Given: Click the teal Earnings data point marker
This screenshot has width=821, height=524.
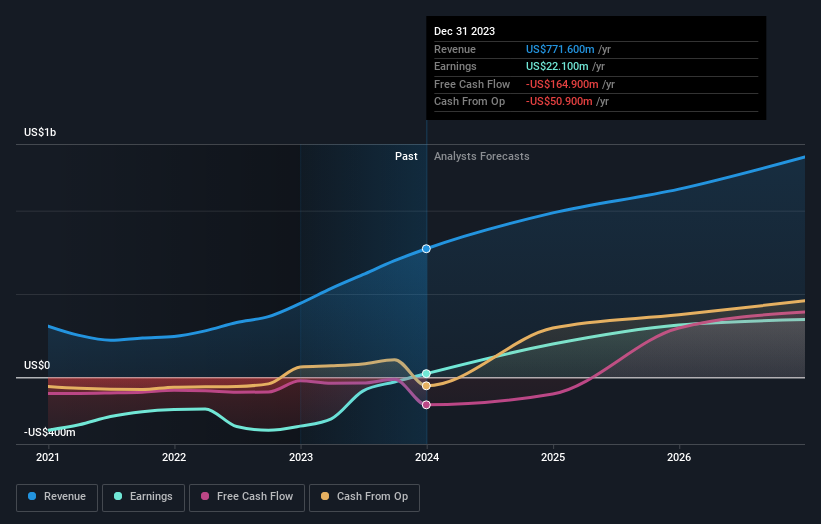Looking at the screenshot, I should [426, 373].
